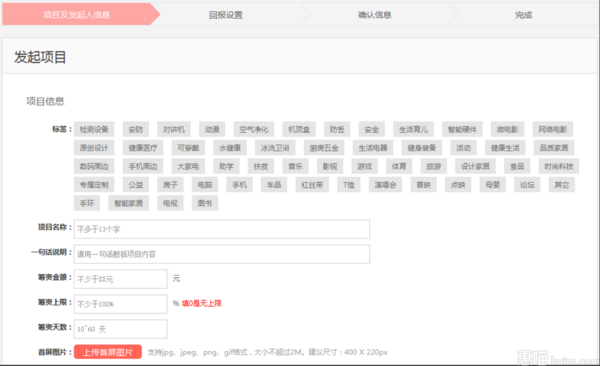This screenshot has width=600, height=366.
Task: Click the 一句话说明 text field
Action: pos(222,254)
